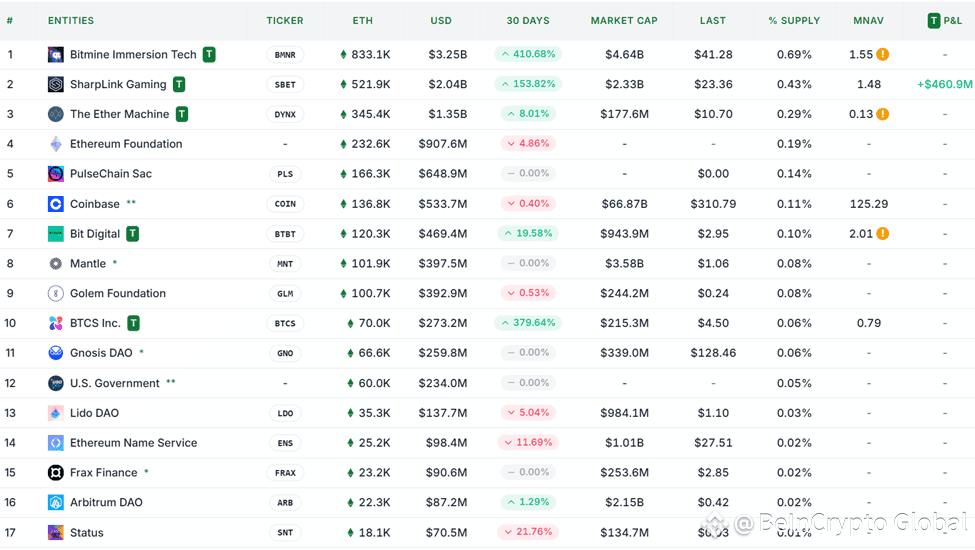Click the Arbitrum DAO logo icon

coord(55,502)
